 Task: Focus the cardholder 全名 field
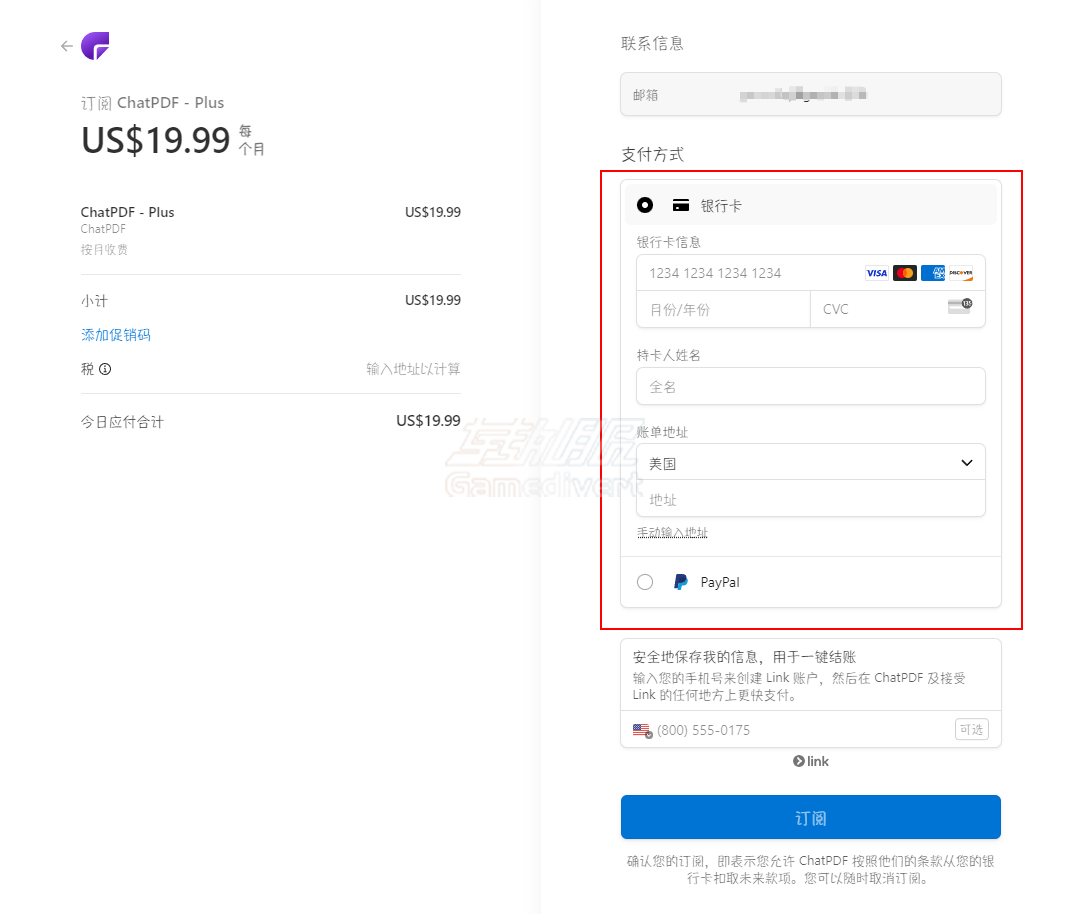click(811, 386)
